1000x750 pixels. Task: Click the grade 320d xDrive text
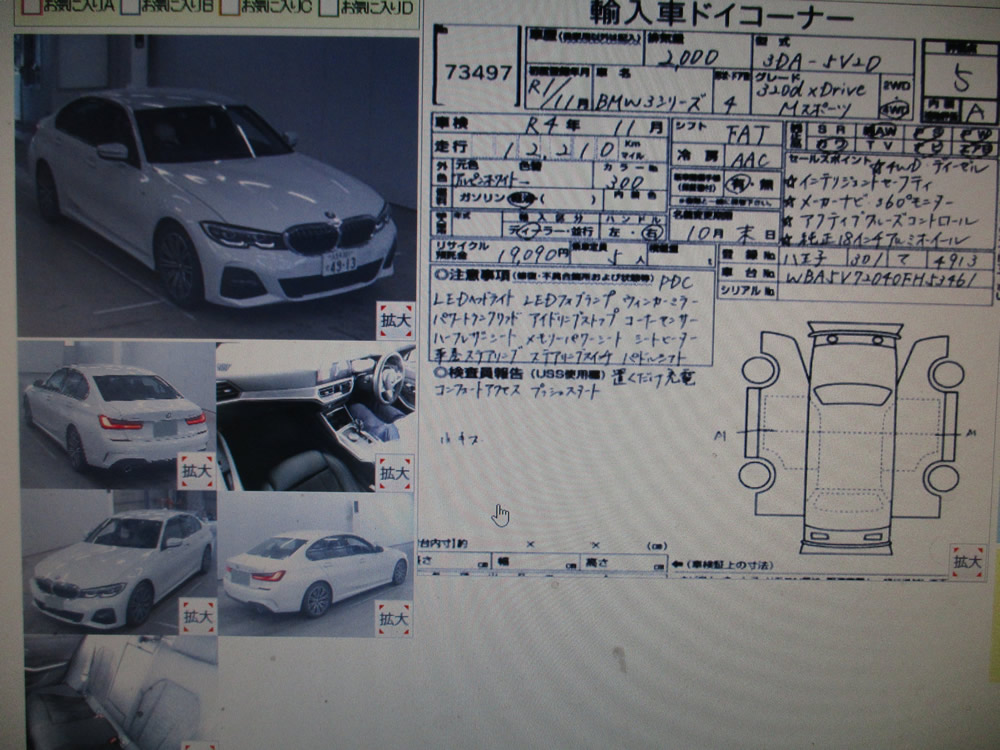(811, 89)
